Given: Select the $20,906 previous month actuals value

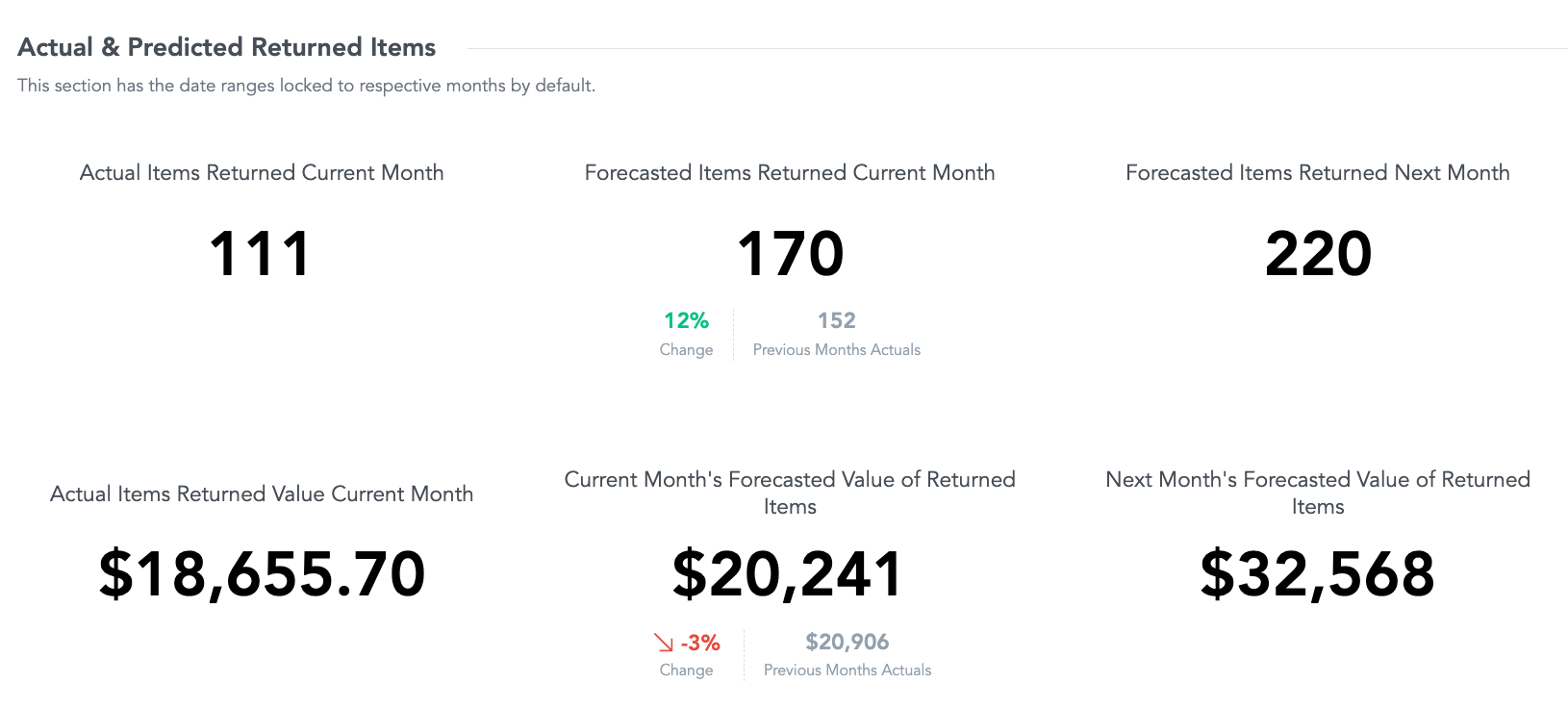Looking at the screenshot, I should point(847,642).
